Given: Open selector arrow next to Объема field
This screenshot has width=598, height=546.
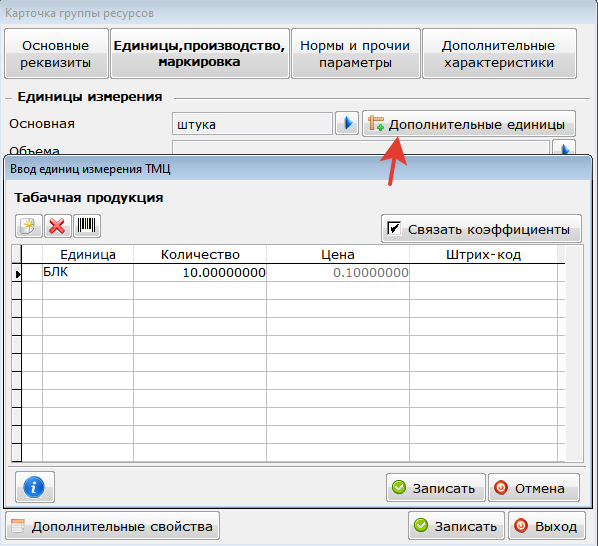Looking at the screenshot, I should click(x=564, y=148).
